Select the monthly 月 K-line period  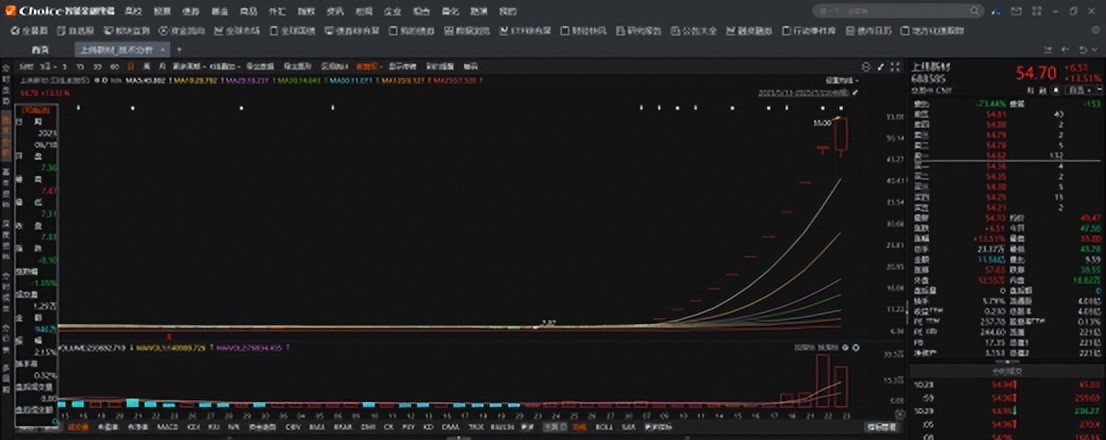[162, 66]
